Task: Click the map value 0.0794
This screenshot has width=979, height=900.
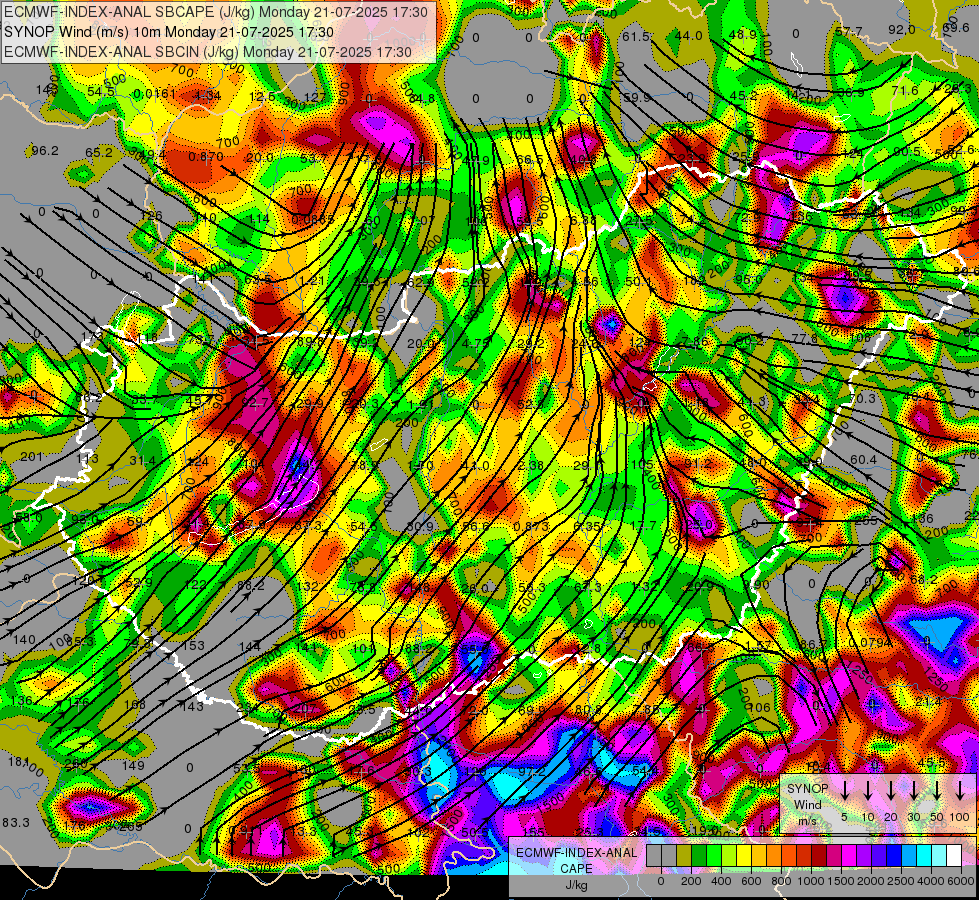Action: coord(870,643)
